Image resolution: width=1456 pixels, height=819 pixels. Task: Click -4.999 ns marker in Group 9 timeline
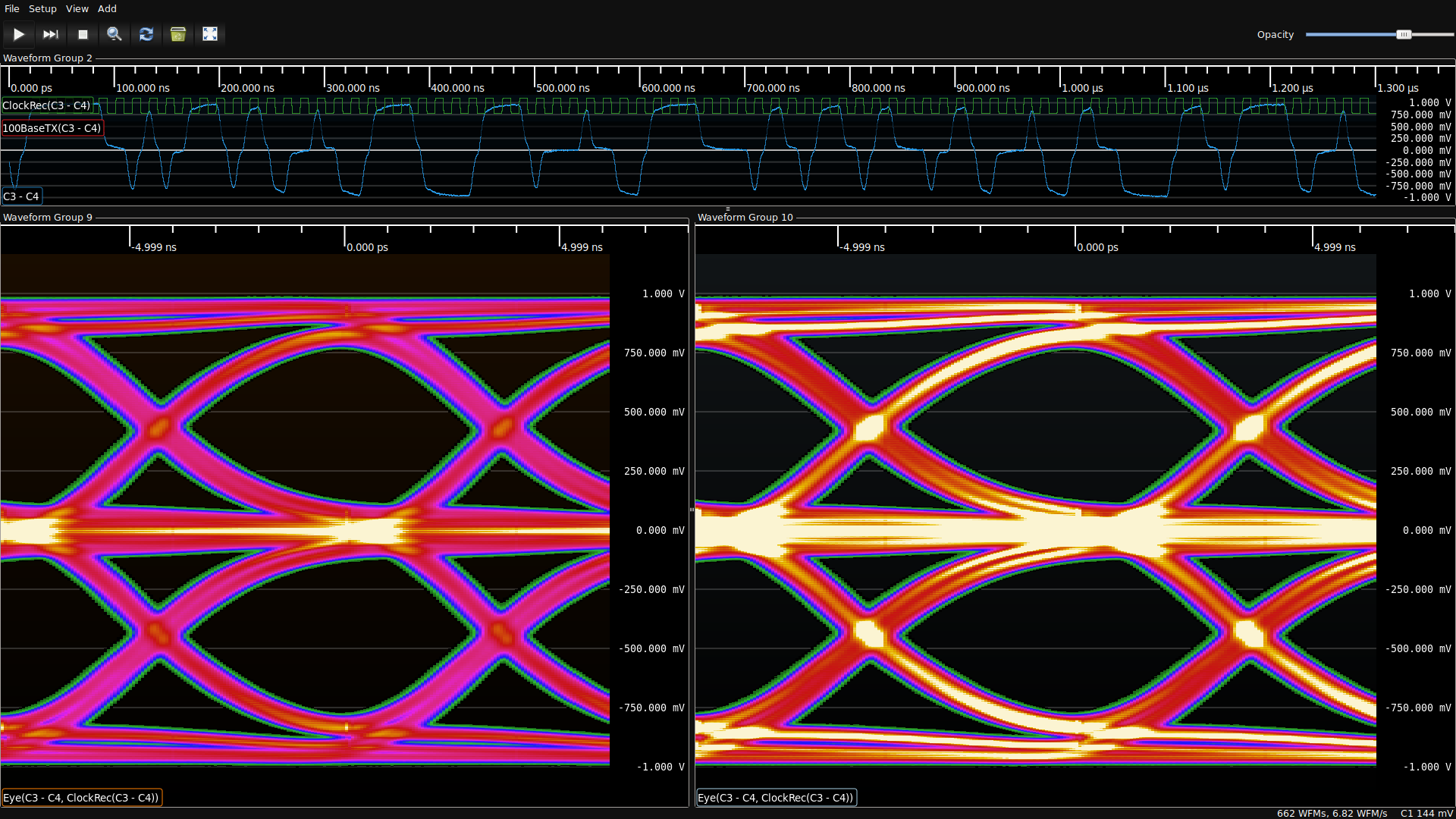tap(154, 247)
